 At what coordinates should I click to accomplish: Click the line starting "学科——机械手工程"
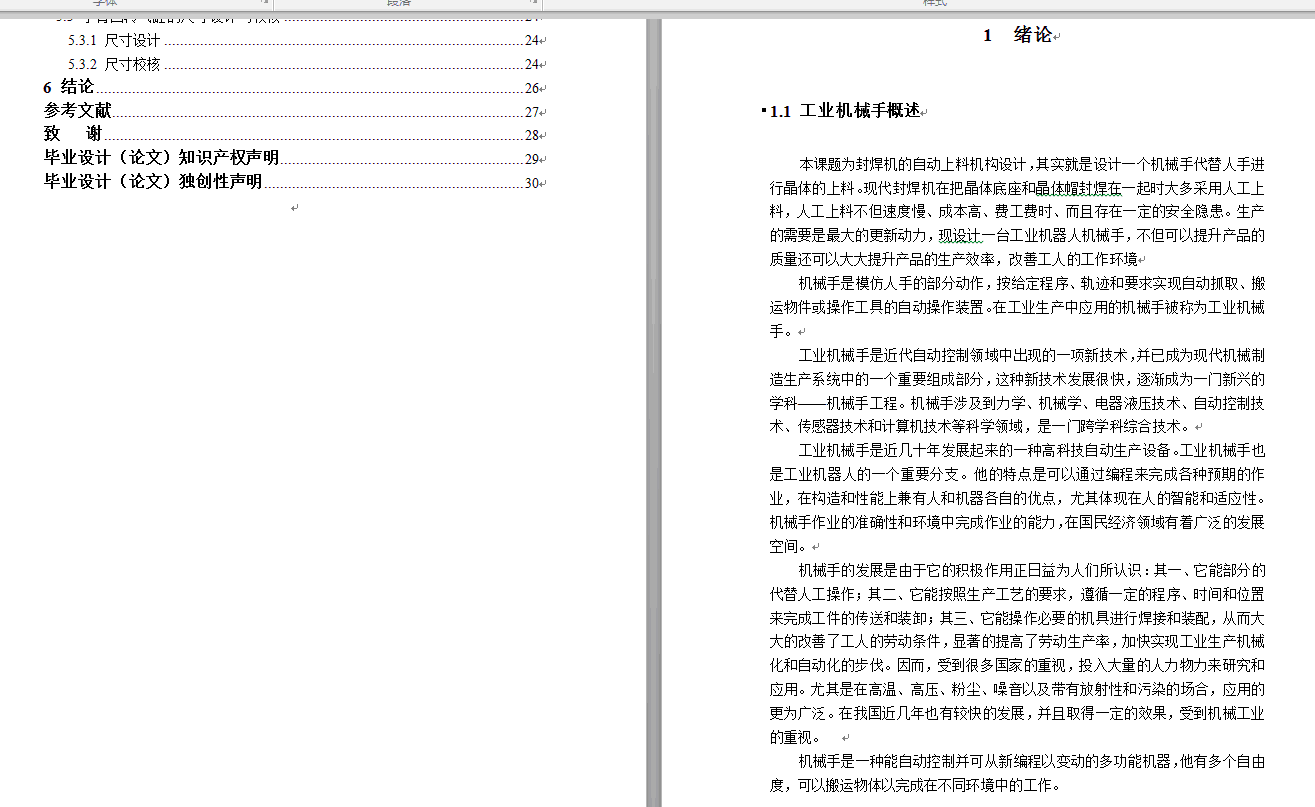coord(1017,403)
